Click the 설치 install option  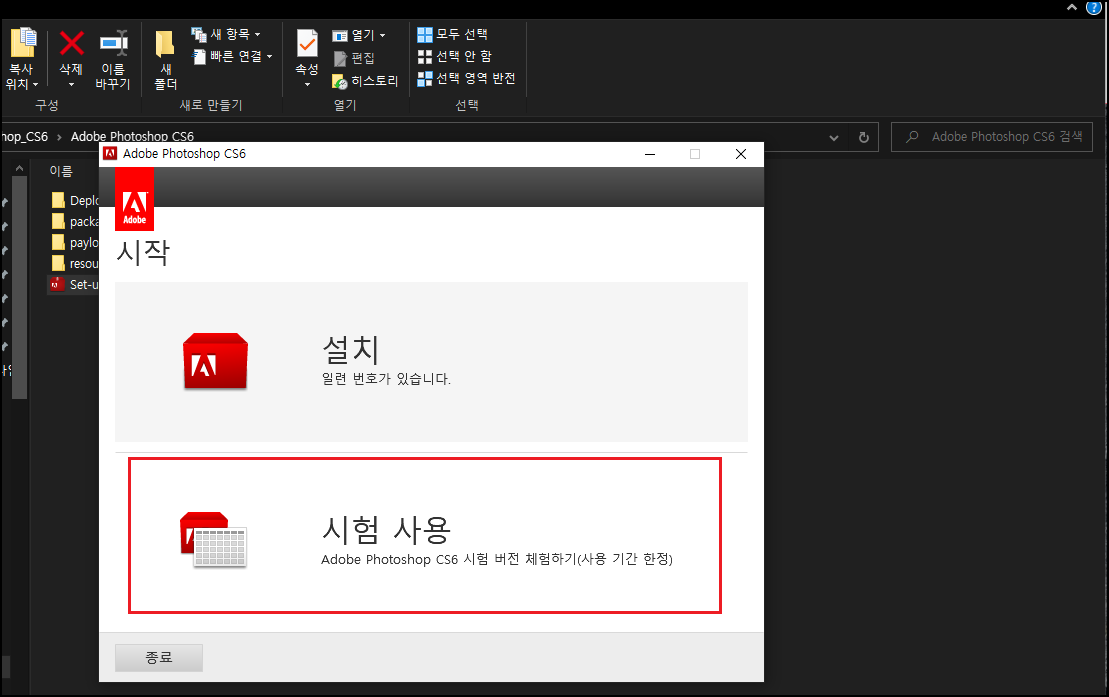tap(431, 362)
